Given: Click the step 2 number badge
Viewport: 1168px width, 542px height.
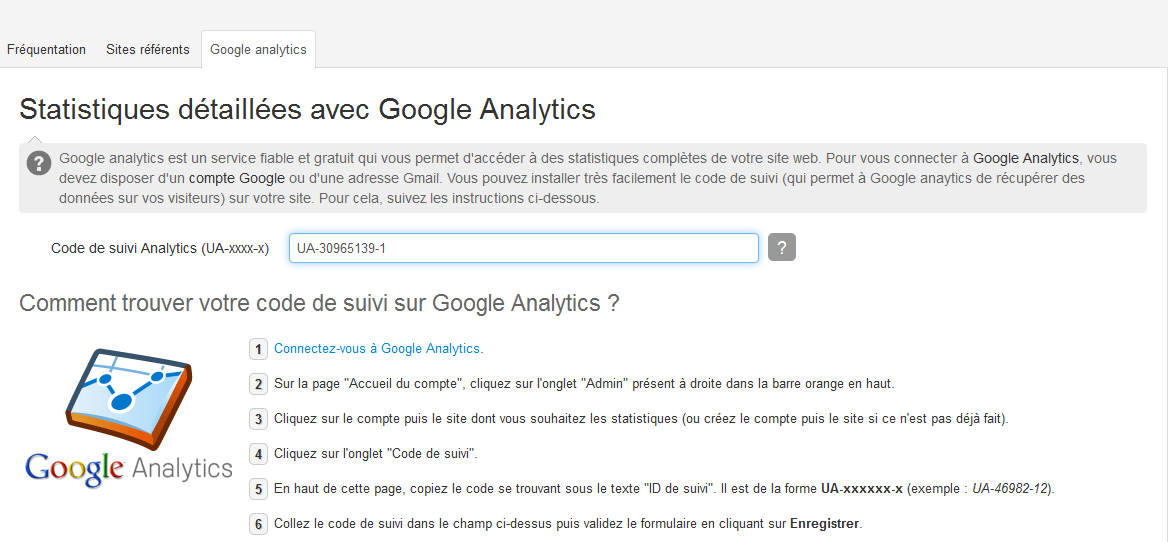Looking at the screenshot, I should pyautogui.click(x=258, y=384).
